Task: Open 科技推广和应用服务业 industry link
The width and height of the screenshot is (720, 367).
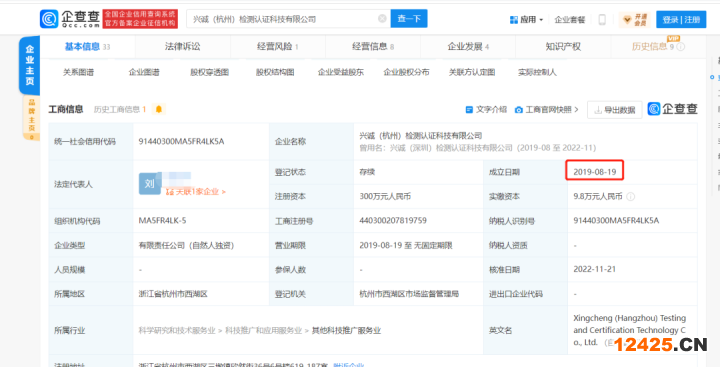Action: [x=263, y=330]
